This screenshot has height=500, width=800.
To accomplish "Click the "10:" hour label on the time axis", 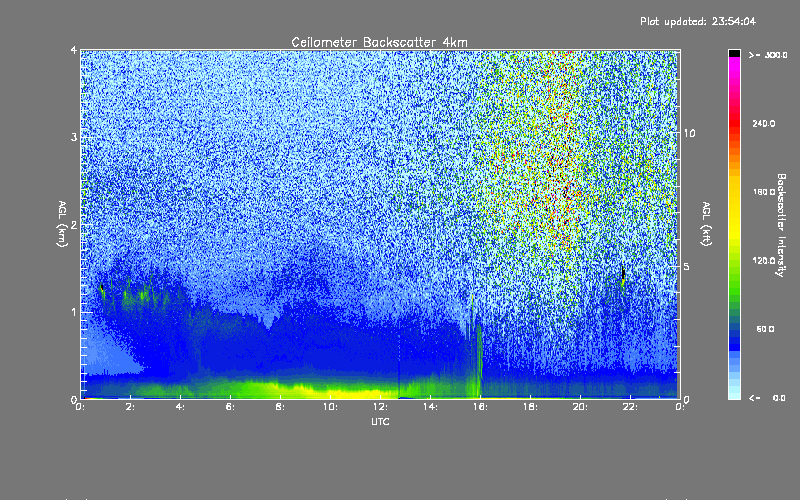I will pos(330,407).
